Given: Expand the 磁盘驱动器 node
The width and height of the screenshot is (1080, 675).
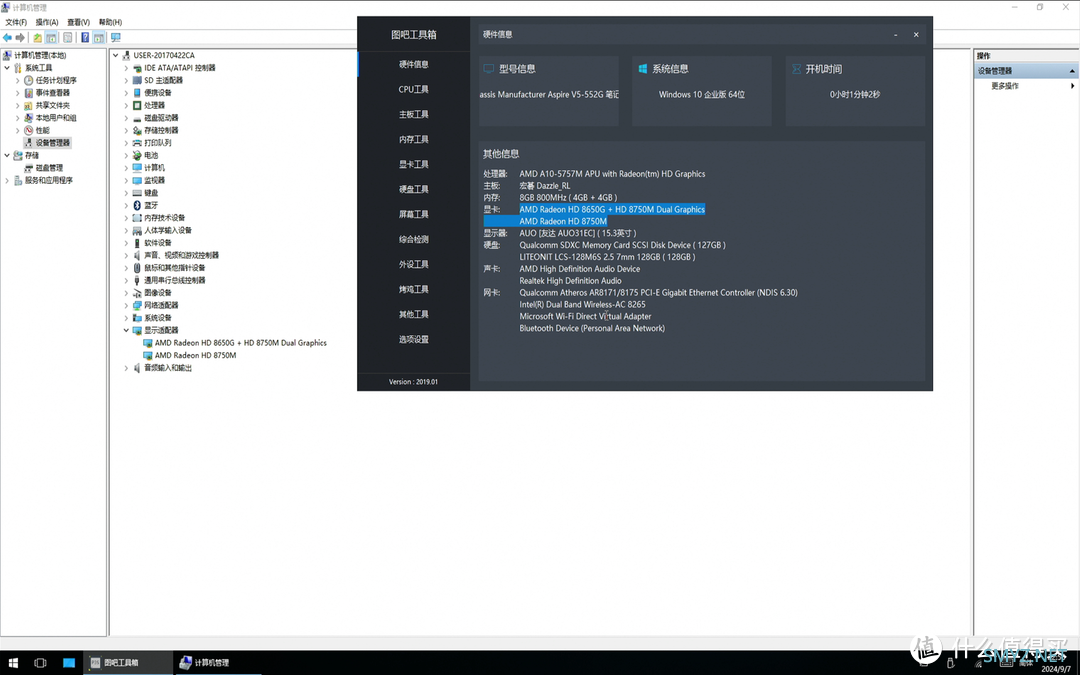Looking at the screenshot, I should [x=126, y=118].
